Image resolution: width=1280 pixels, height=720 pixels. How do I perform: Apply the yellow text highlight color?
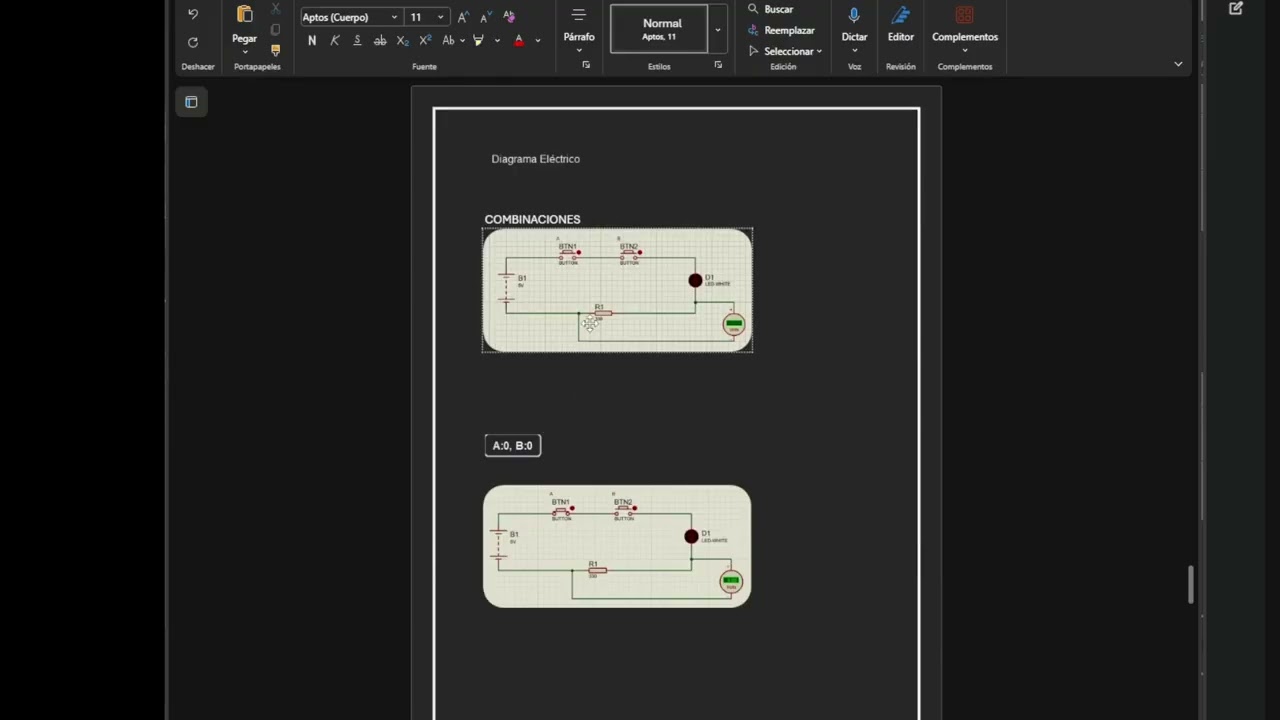pyautogui.click(x=478, y=41)
